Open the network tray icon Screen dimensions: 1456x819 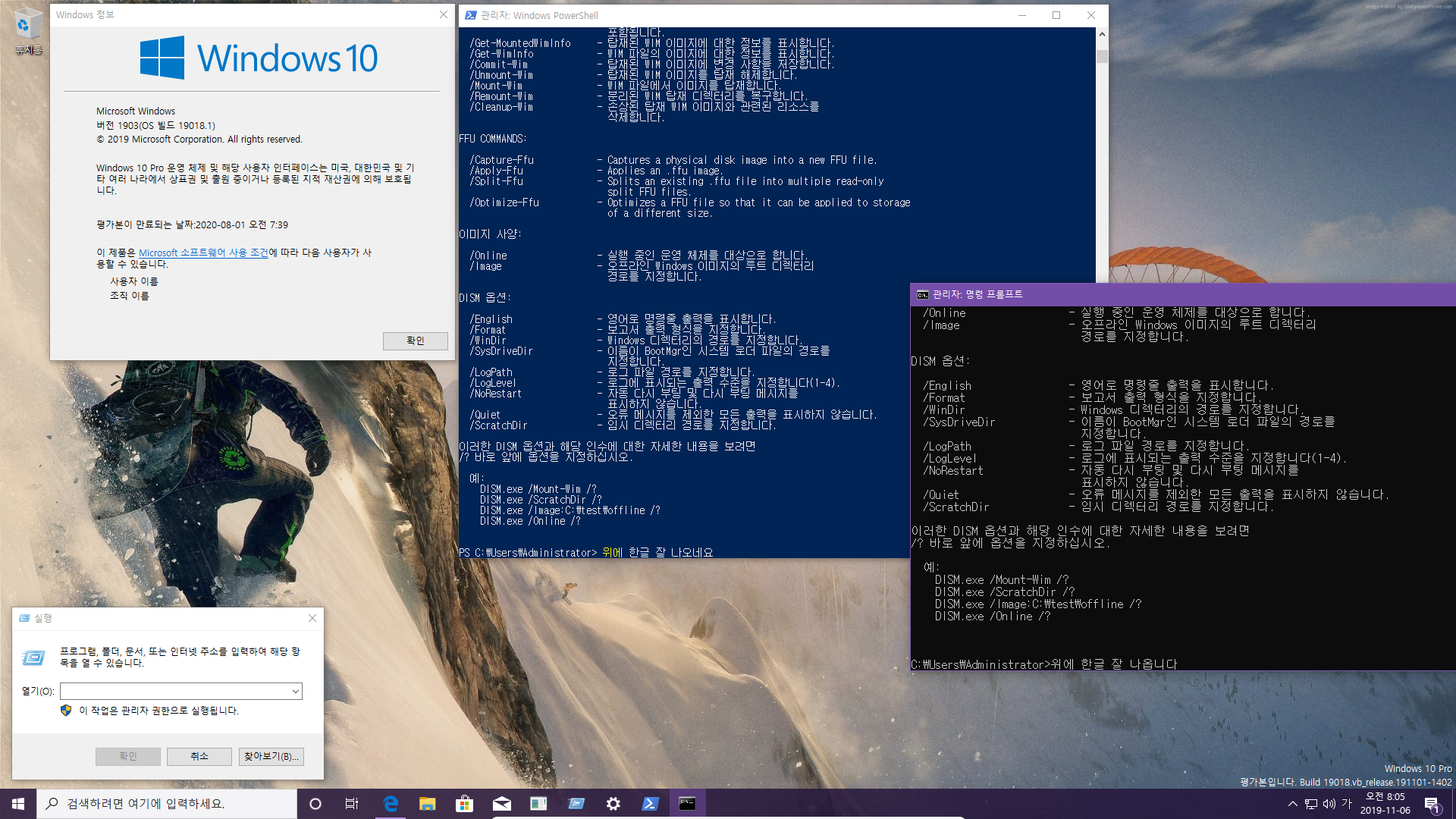(1311, 804)
